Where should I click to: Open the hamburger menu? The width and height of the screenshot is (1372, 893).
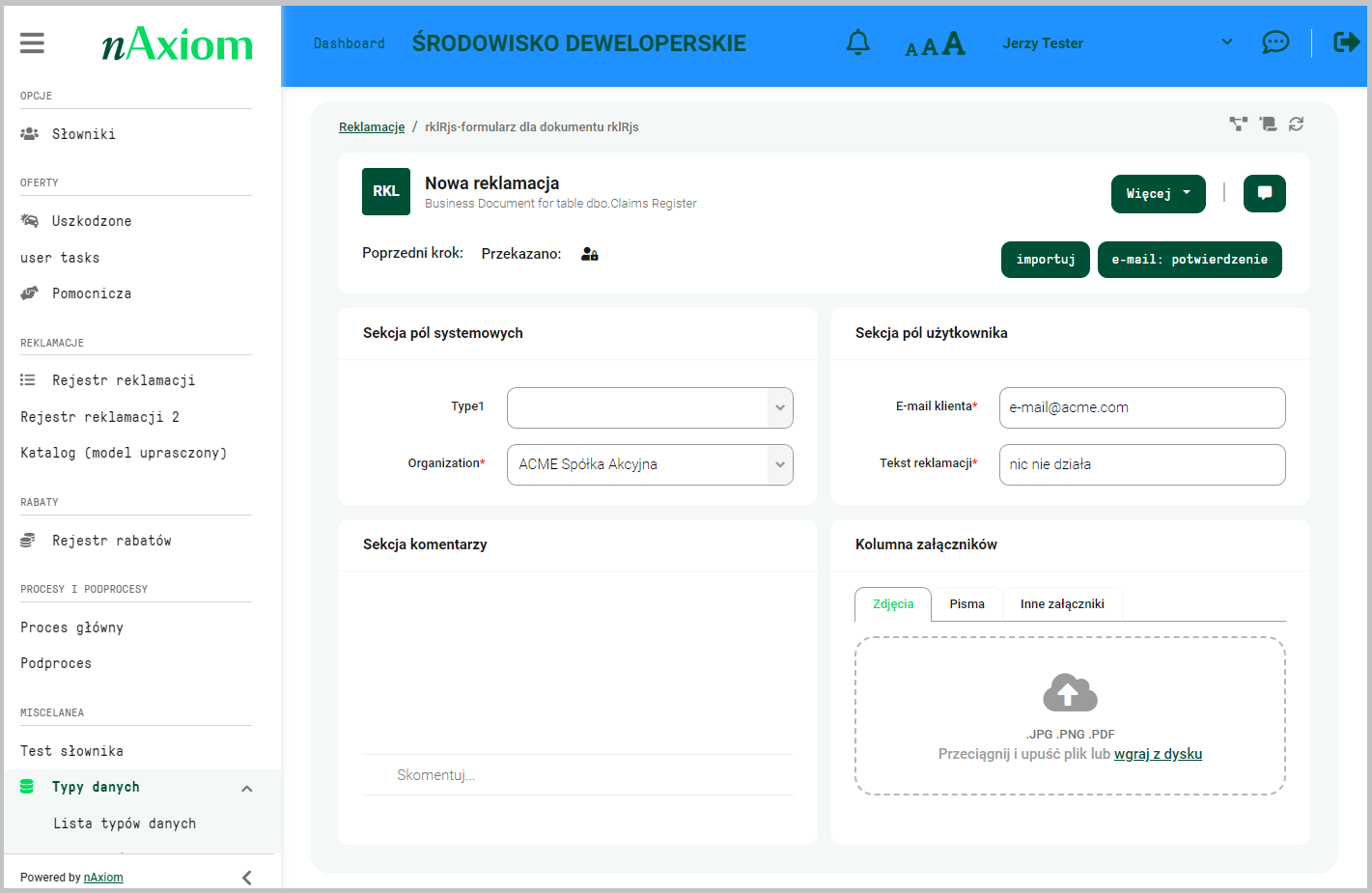pyautogui.click(x=32, y=42)
